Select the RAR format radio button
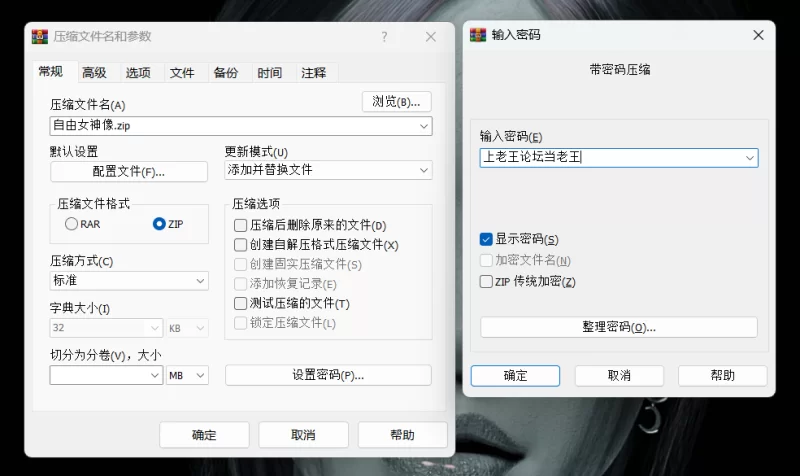The image size is (800, 476). click(71, 223)
